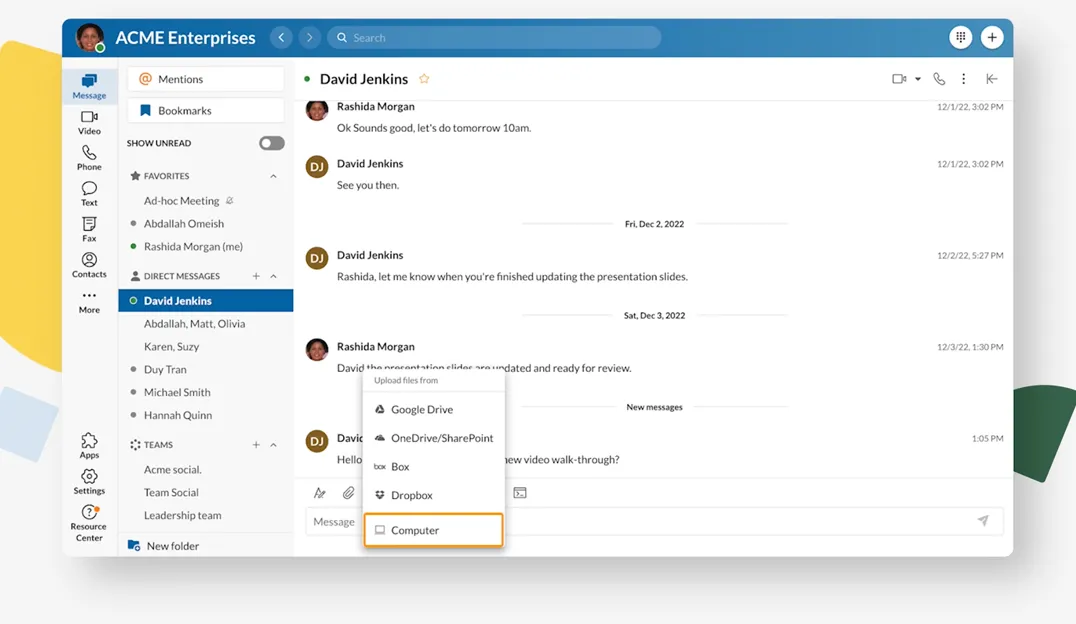The image size is (1076, 624).
Task: Click the Search field in the header
Action: click(x=494, y=38)
